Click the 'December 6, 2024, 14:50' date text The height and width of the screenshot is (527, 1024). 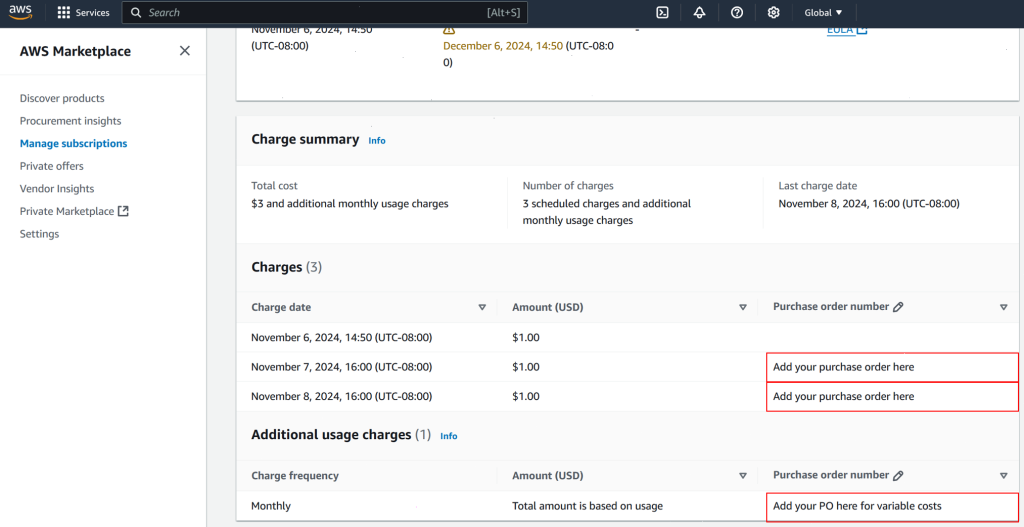point(503,46)
